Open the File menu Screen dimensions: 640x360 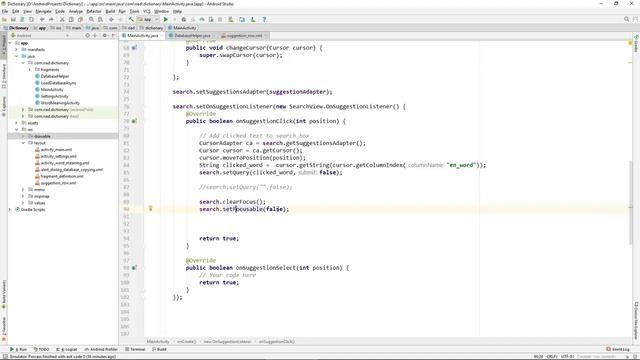[5, 11]
